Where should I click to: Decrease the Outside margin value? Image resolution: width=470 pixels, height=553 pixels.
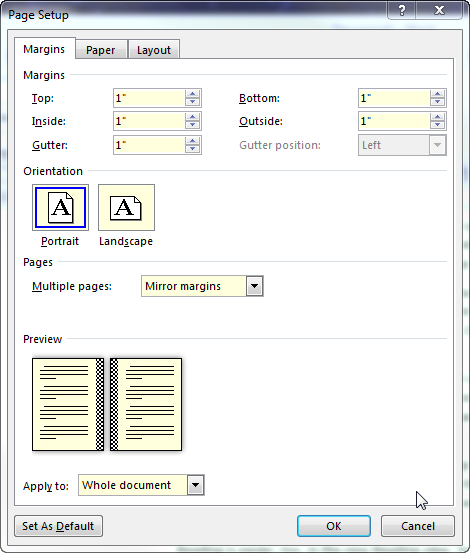[x=437, y=125]
